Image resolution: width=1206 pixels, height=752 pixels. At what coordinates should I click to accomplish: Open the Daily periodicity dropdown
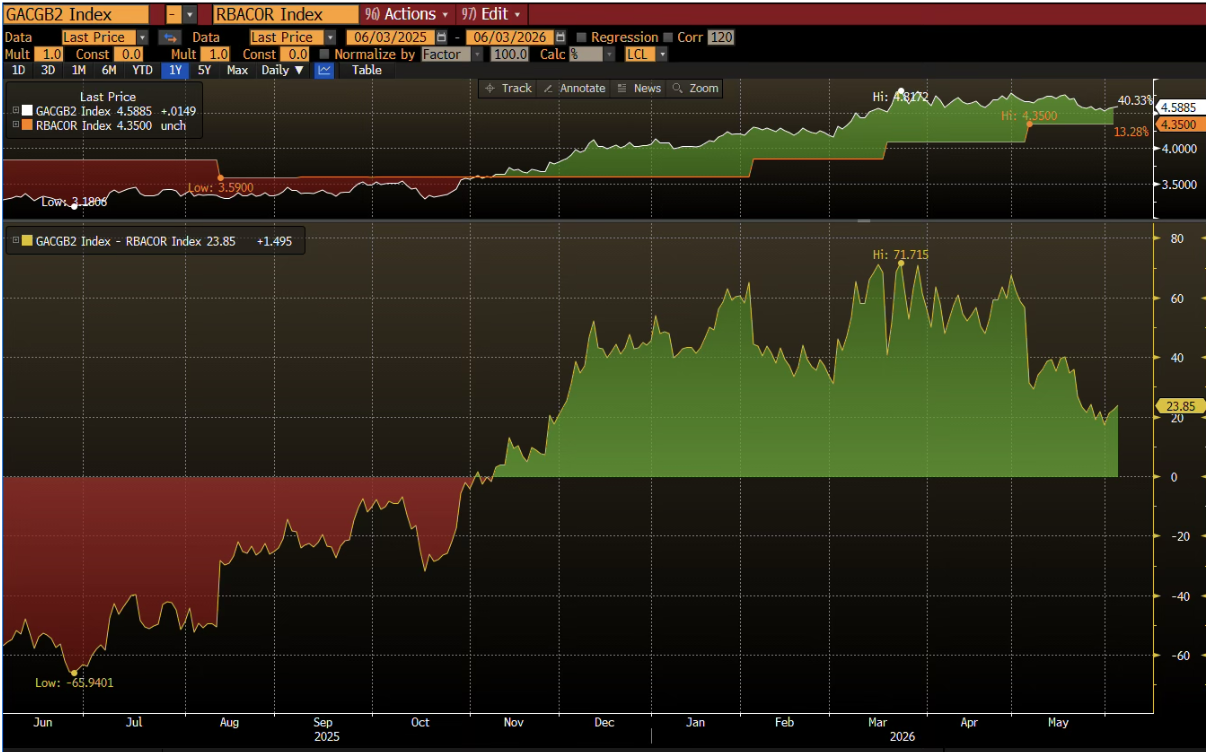(x=283, y=70)
